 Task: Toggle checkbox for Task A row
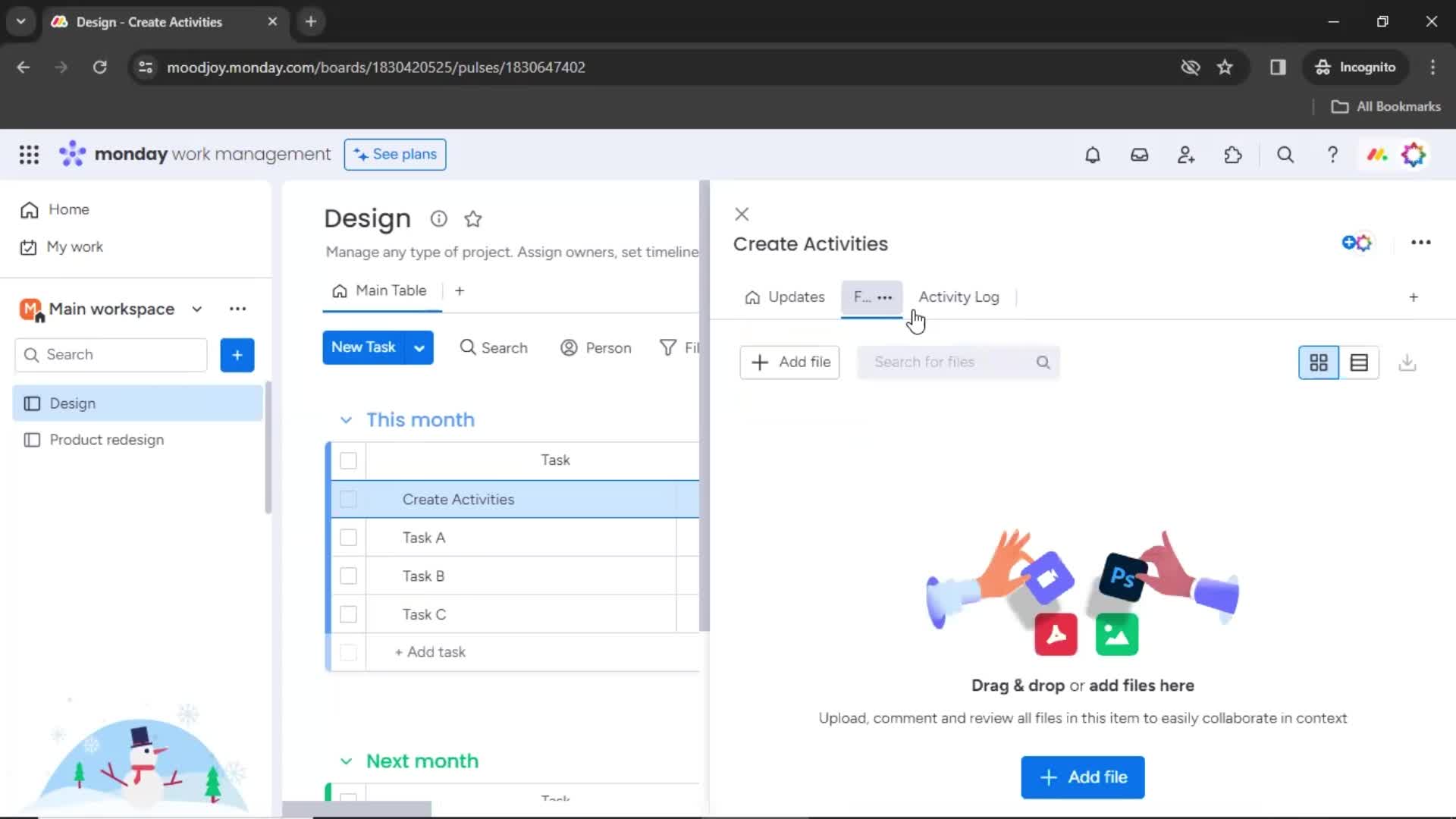click(x=349, y=538)
